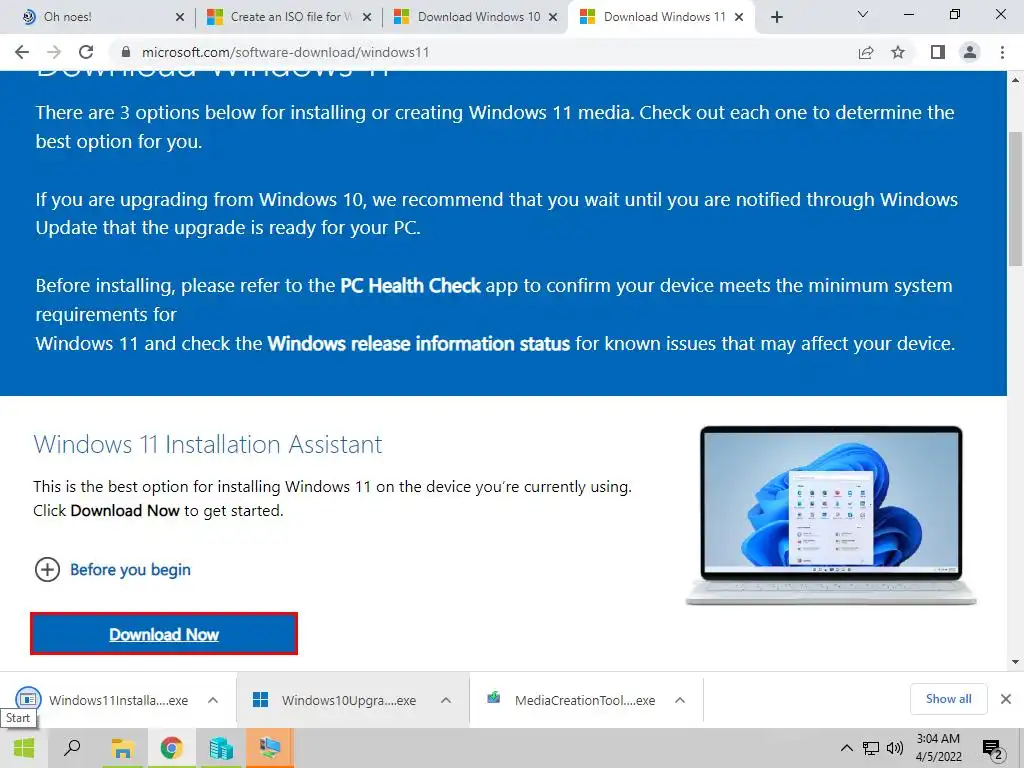This screenshot has height=768, width=1024.
Task: Switch to 'Create an ISO file' tab
Action: click(287, 17)
